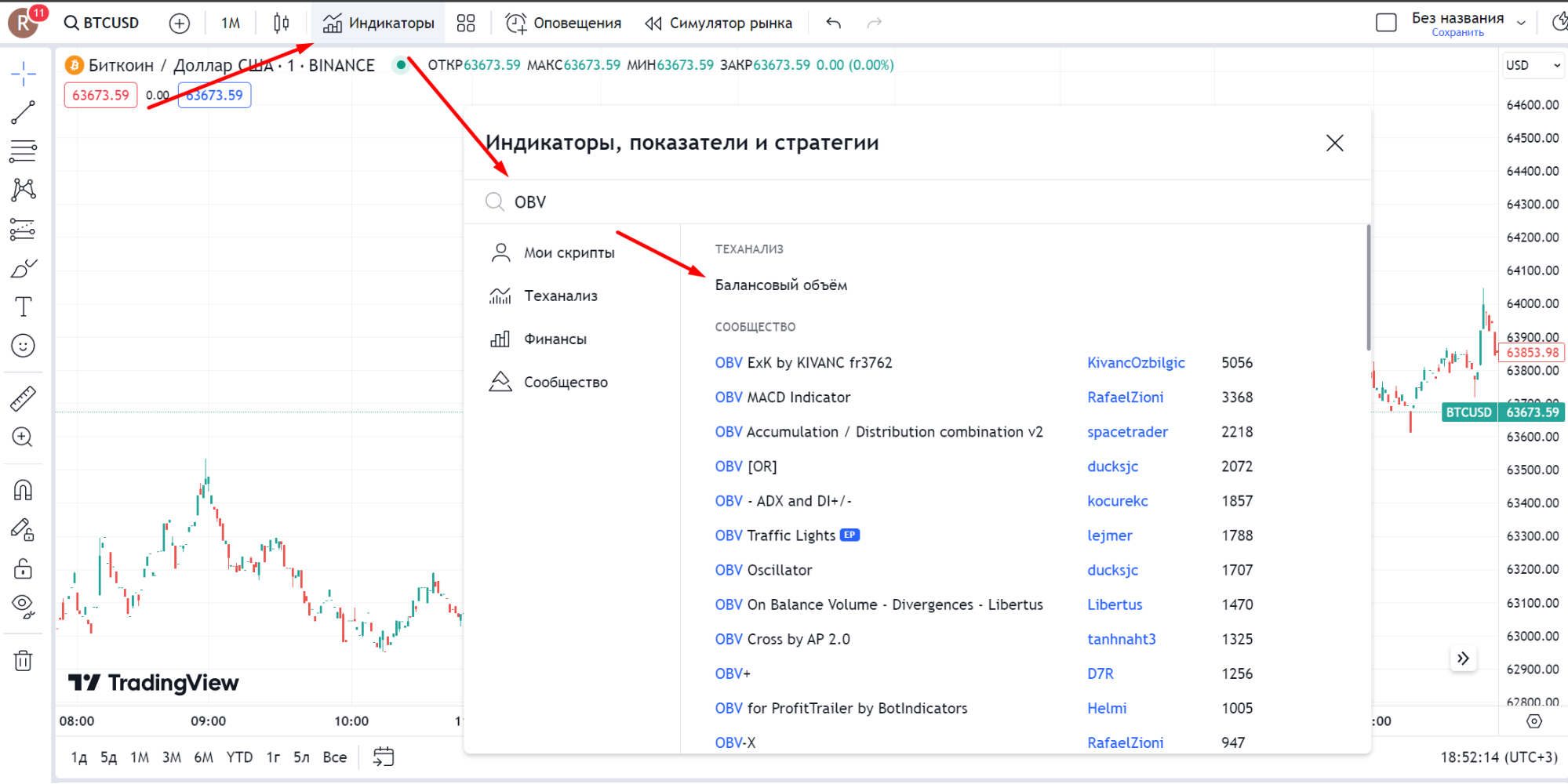Viewport: 1568px width, 784px height.
Task: Activate the text annotation tool
Action: (23, 307)
